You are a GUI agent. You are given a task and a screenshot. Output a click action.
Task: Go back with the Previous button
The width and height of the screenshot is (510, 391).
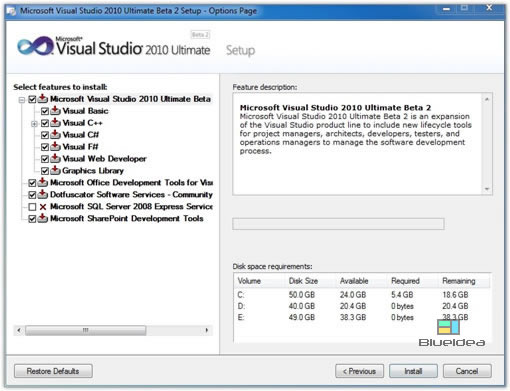[x=359, y=371]
